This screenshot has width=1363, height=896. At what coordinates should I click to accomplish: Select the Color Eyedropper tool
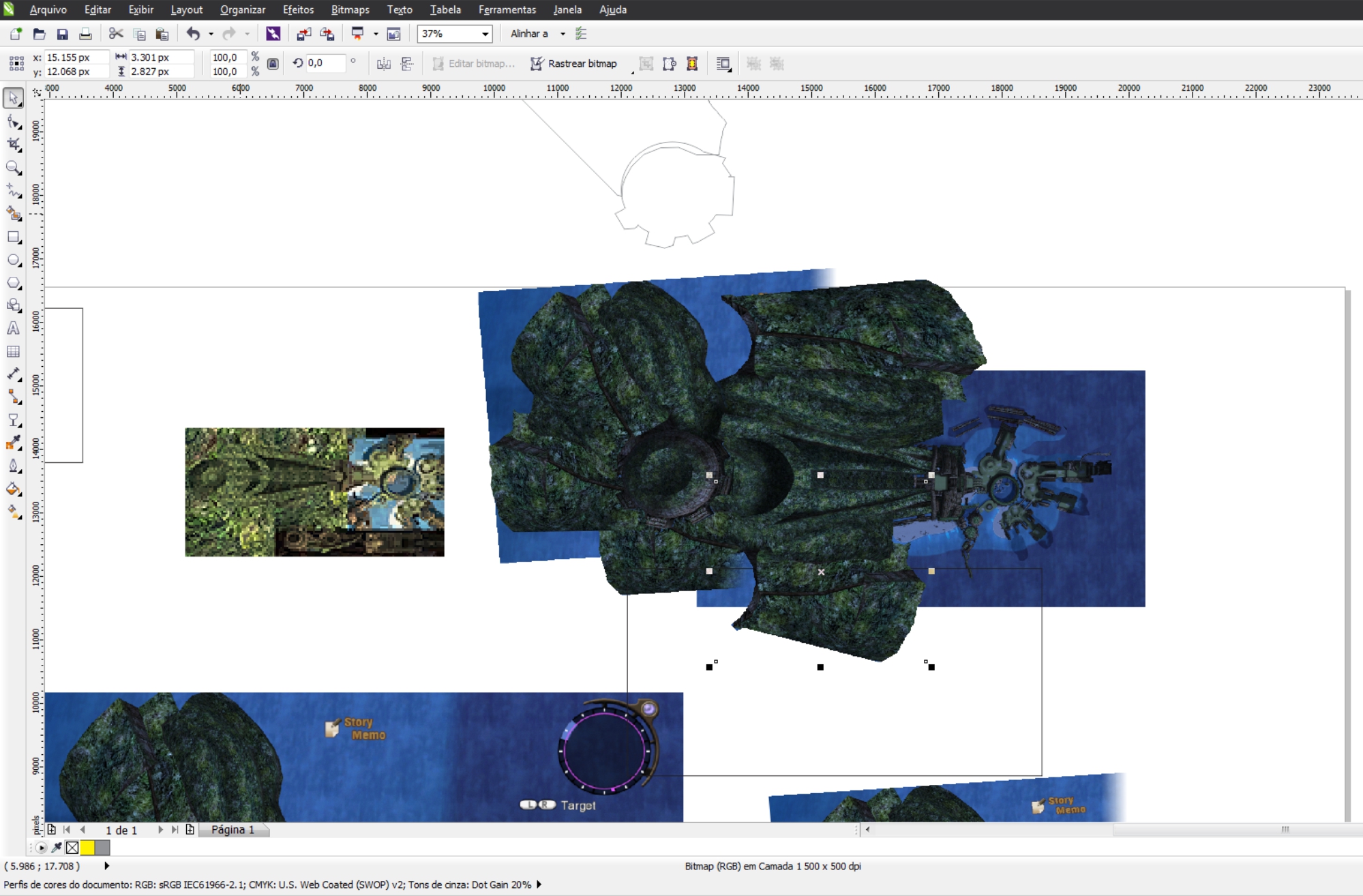click(x=14, y=444)
